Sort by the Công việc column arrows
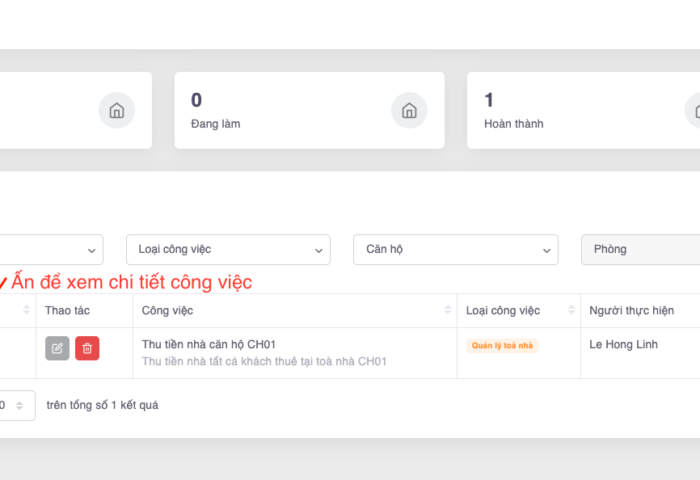Image resolution: width=700 pixels, height=480 pixels. click(x=447, y=311)
